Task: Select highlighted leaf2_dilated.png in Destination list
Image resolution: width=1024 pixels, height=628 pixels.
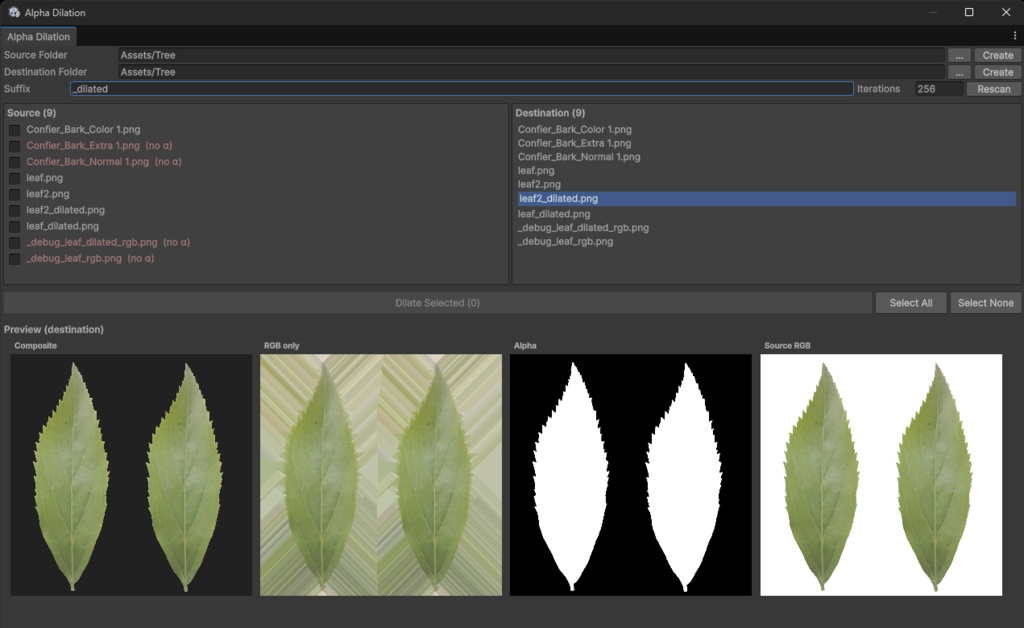Action: point(767,198)
